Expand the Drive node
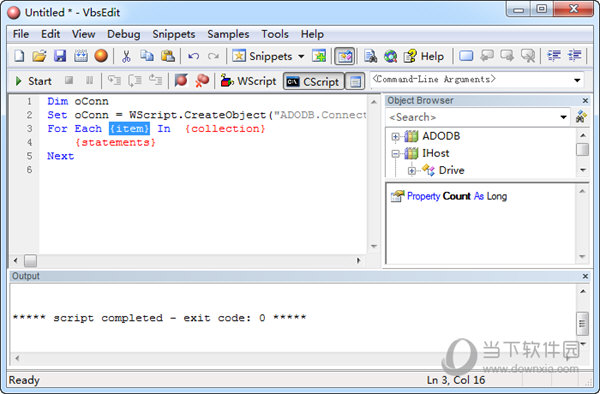 (412, 171)
